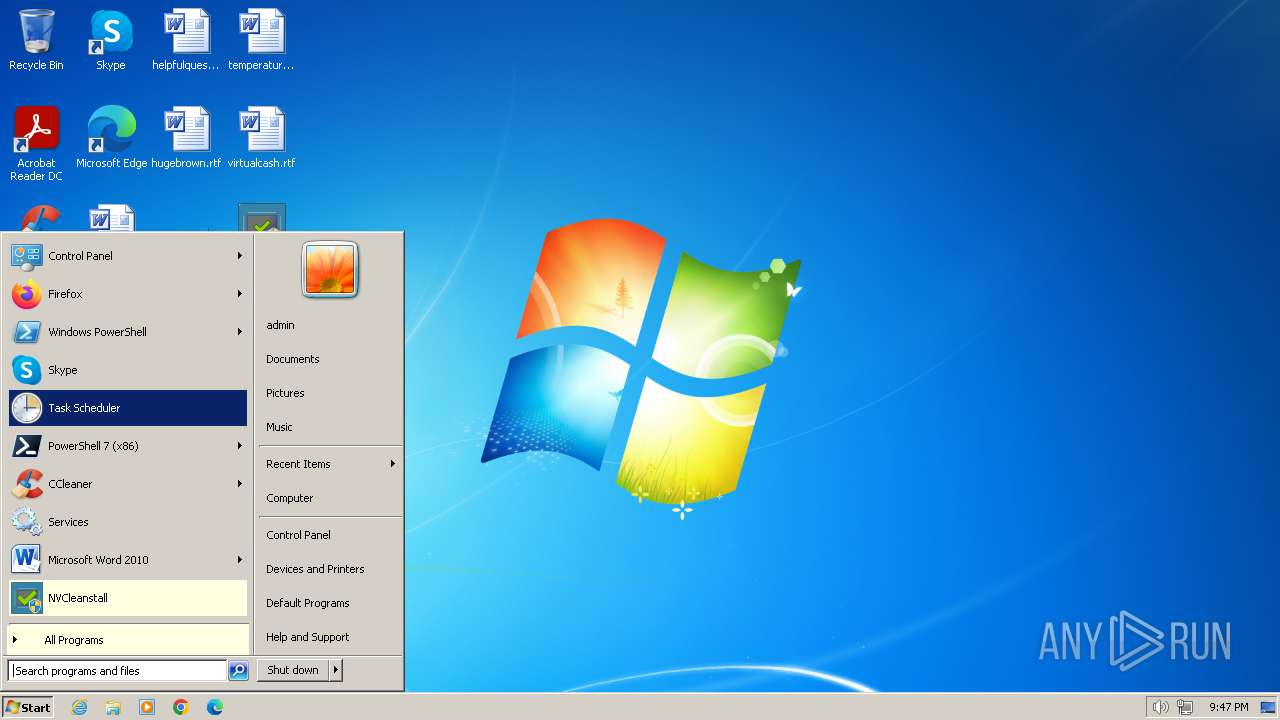Open Google Chrome from the taskbar
Screen dimensions: 1280x720
click(181, 707)
